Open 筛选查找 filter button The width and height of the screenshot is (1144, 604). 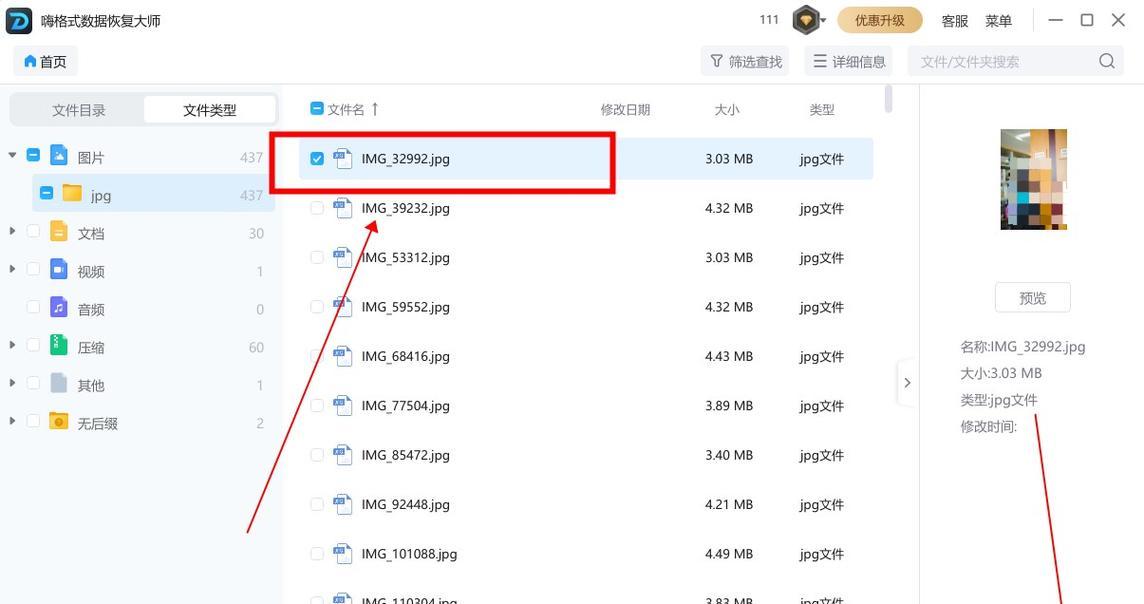tap(745, 61)
